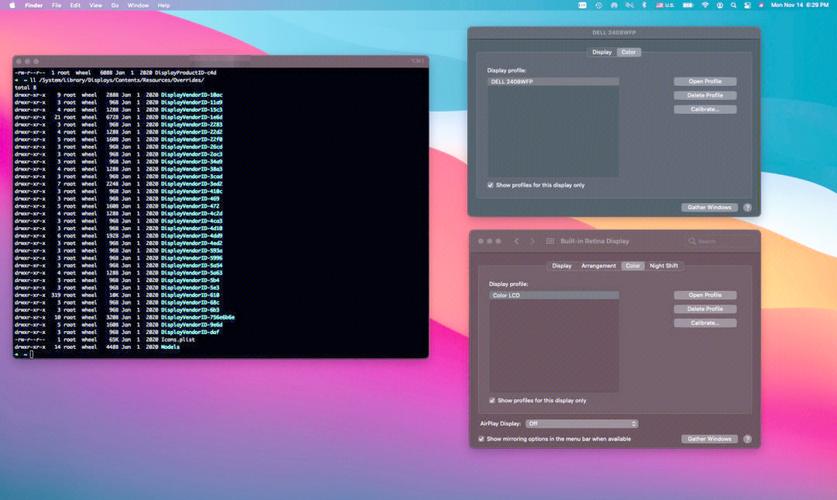This screenshot has width=837, height=500.
Task: Click the Wi-Fi icon in menu bar
Action: tap(705, 5)
